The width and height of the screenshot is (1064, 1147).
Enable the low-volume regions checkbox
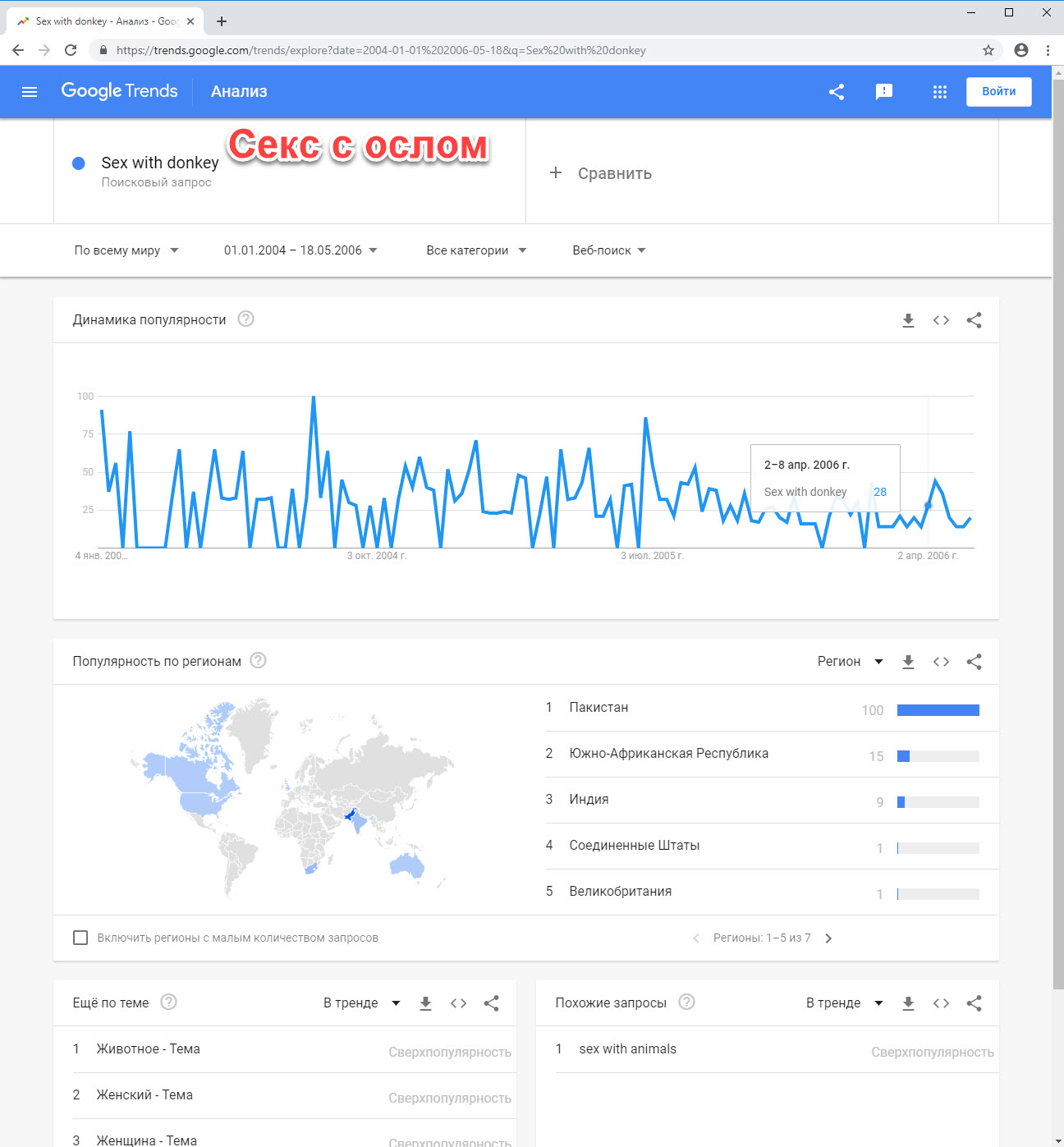coord(80,938)
